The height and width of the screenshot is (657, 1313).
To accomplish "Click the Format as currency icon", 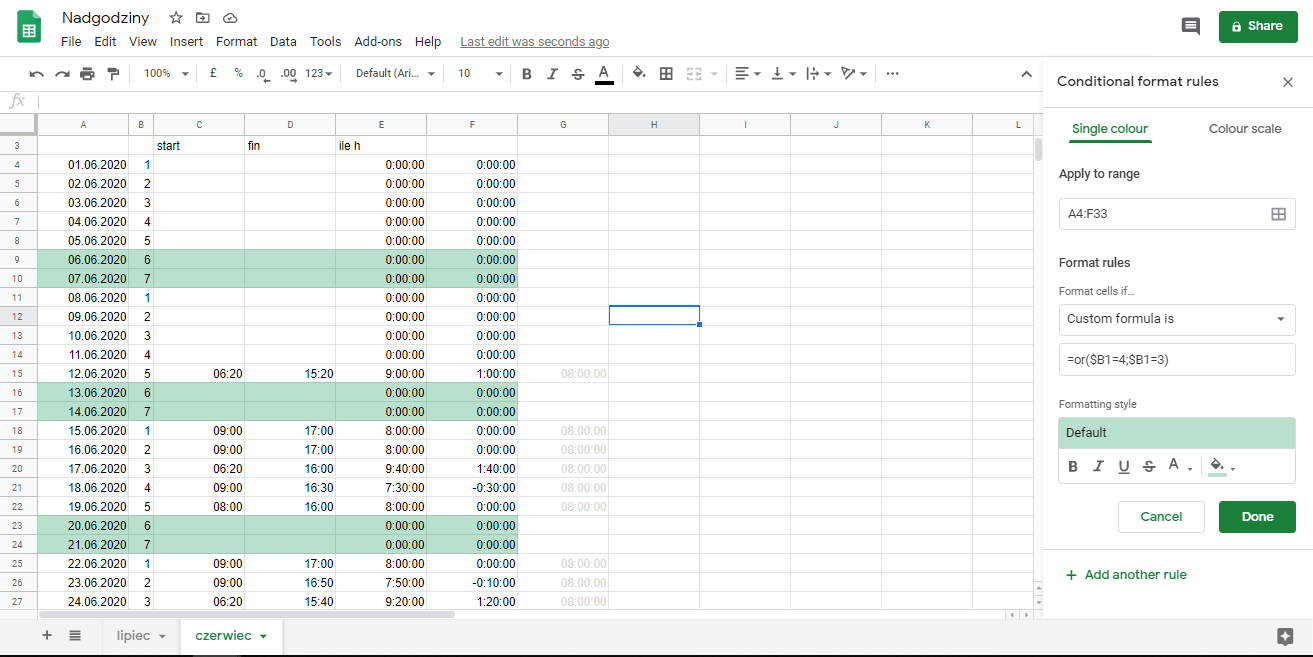I will coord(213,73).
